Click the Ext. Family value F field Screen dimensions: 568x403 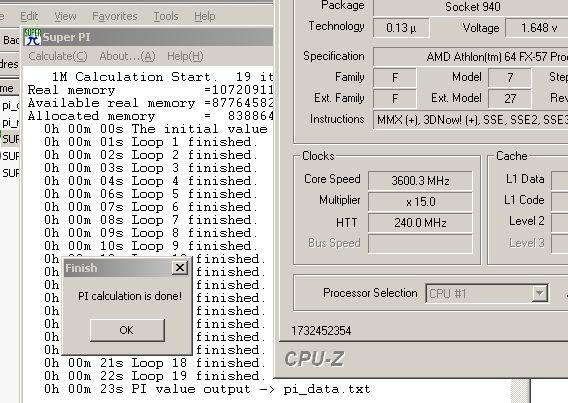coord(395,98)
